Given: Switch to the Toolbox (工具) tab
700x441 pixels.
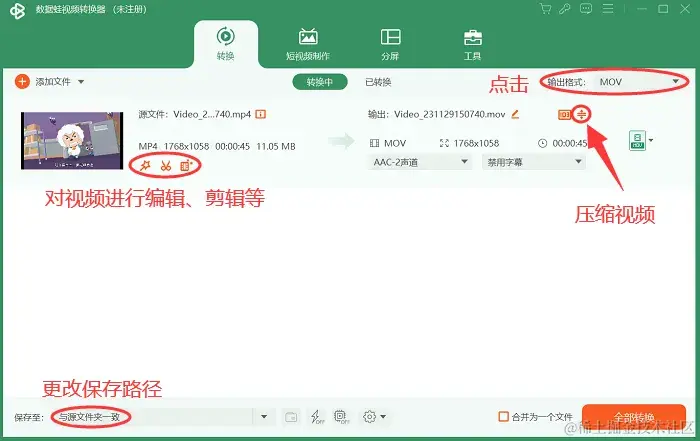Looking at the screenshot, I should pyautogui.click(x=472, y=44).
